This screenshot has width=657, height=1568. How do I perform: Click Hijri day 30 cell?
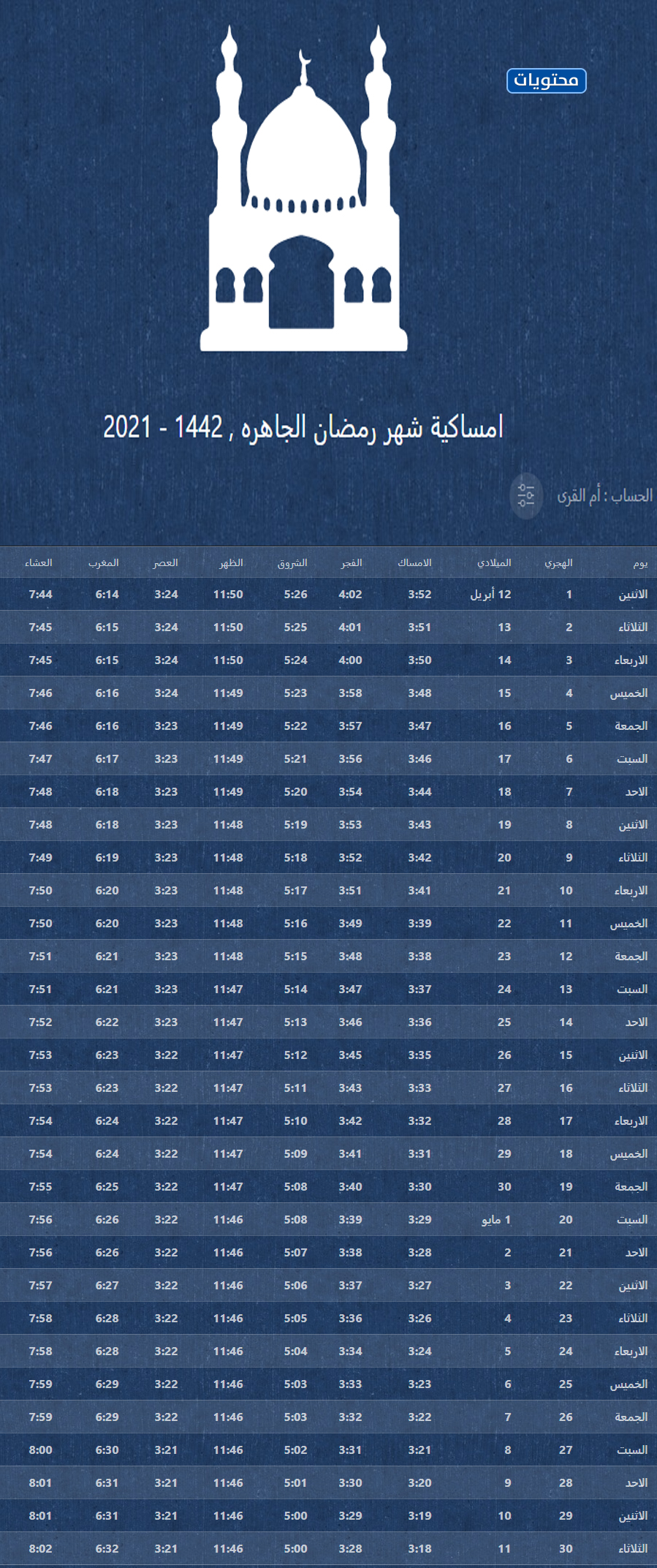coord(566,1549)
